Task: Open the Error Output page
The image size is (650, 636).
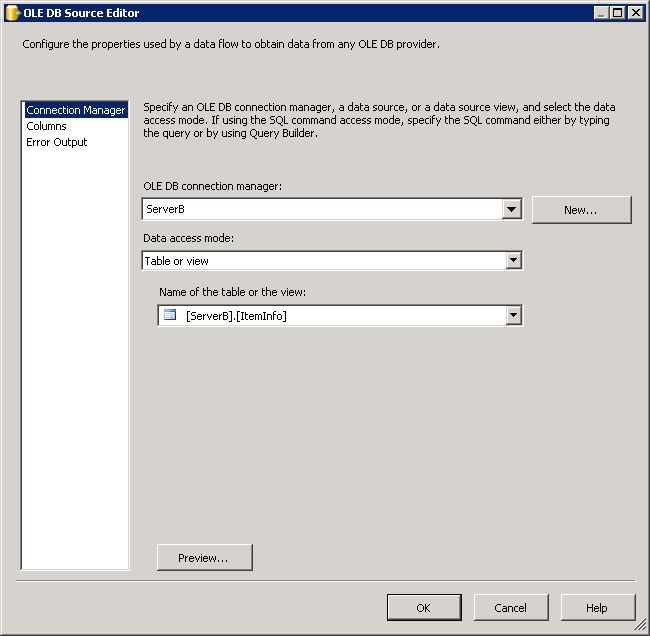Action: coord(57,142)
